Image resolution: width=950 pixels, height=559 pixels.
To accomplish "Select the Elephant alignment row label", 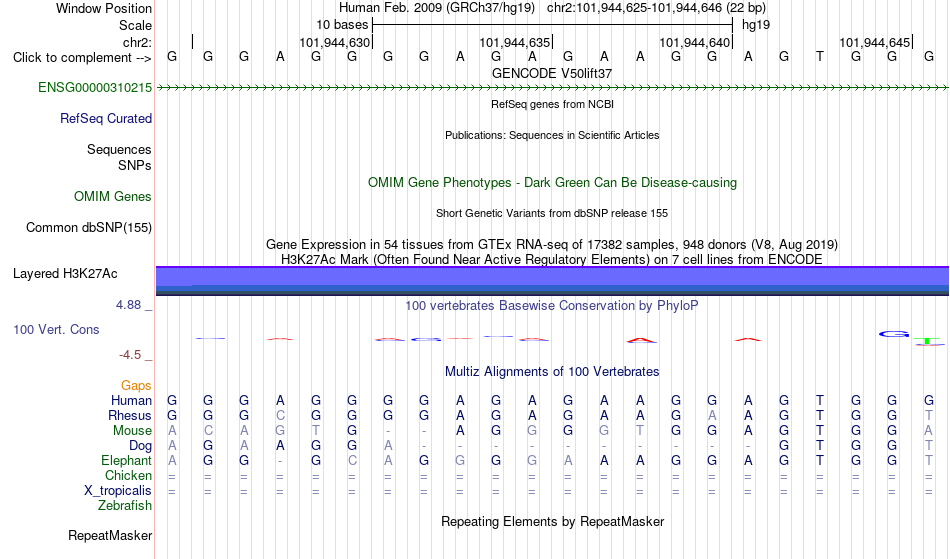I will [x=126, y=460].
